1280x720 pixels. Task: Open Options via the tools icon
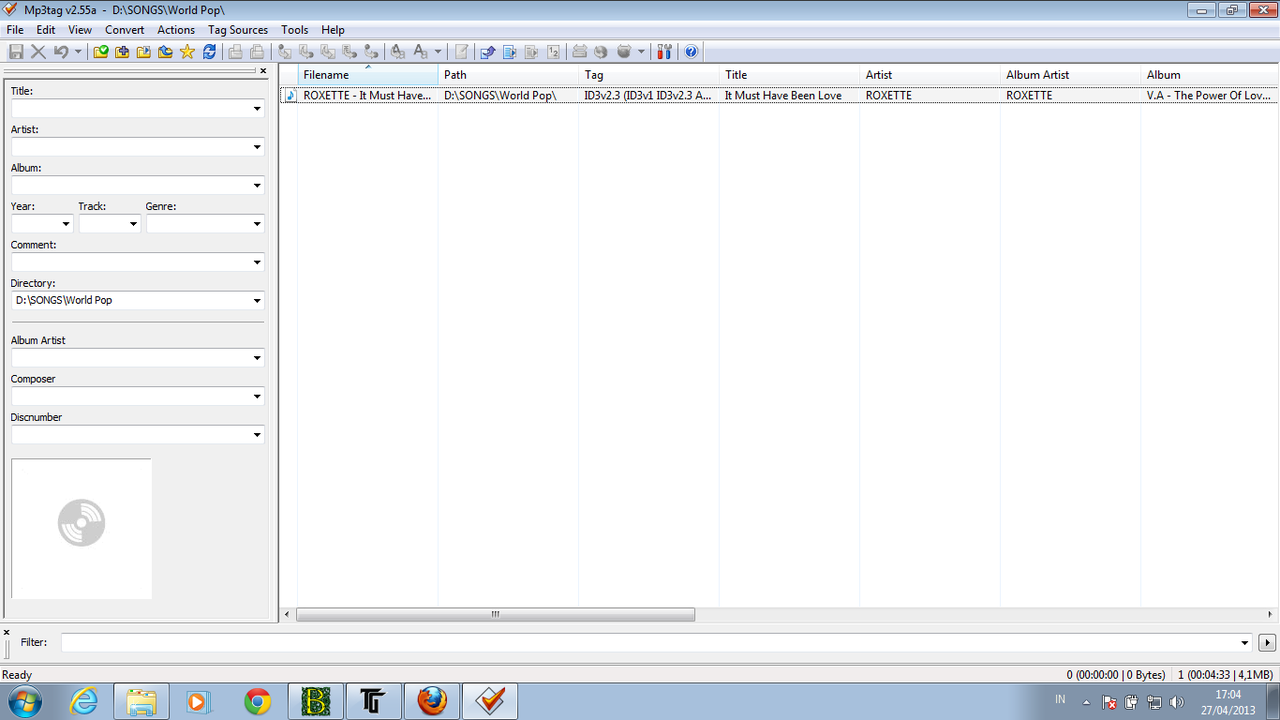(x=664, y=52)
